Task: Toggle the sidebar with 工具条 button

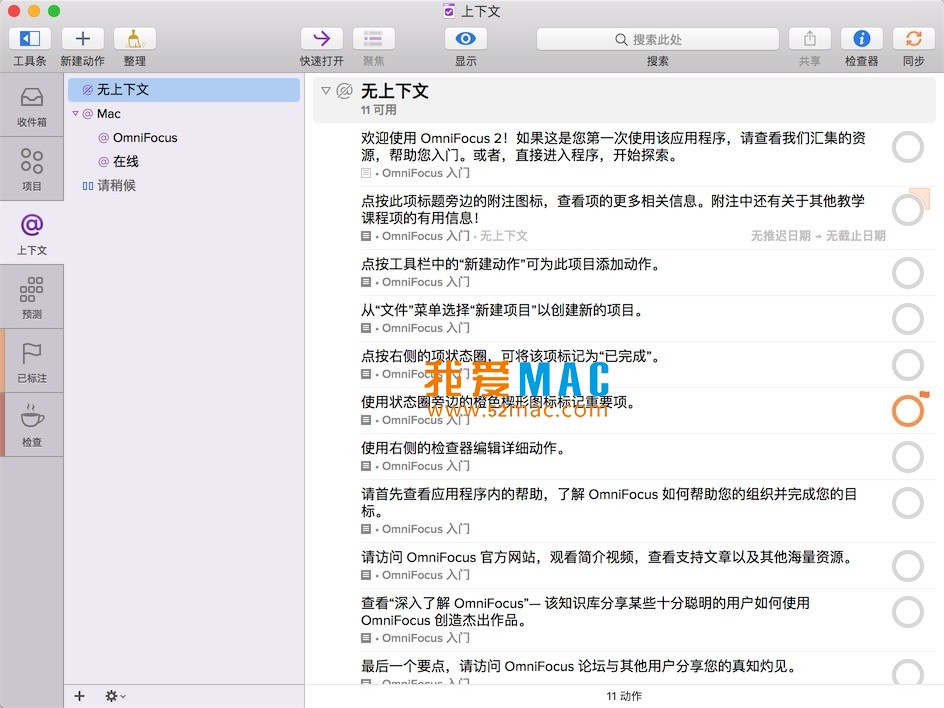Action: click(x=30, y=39)
